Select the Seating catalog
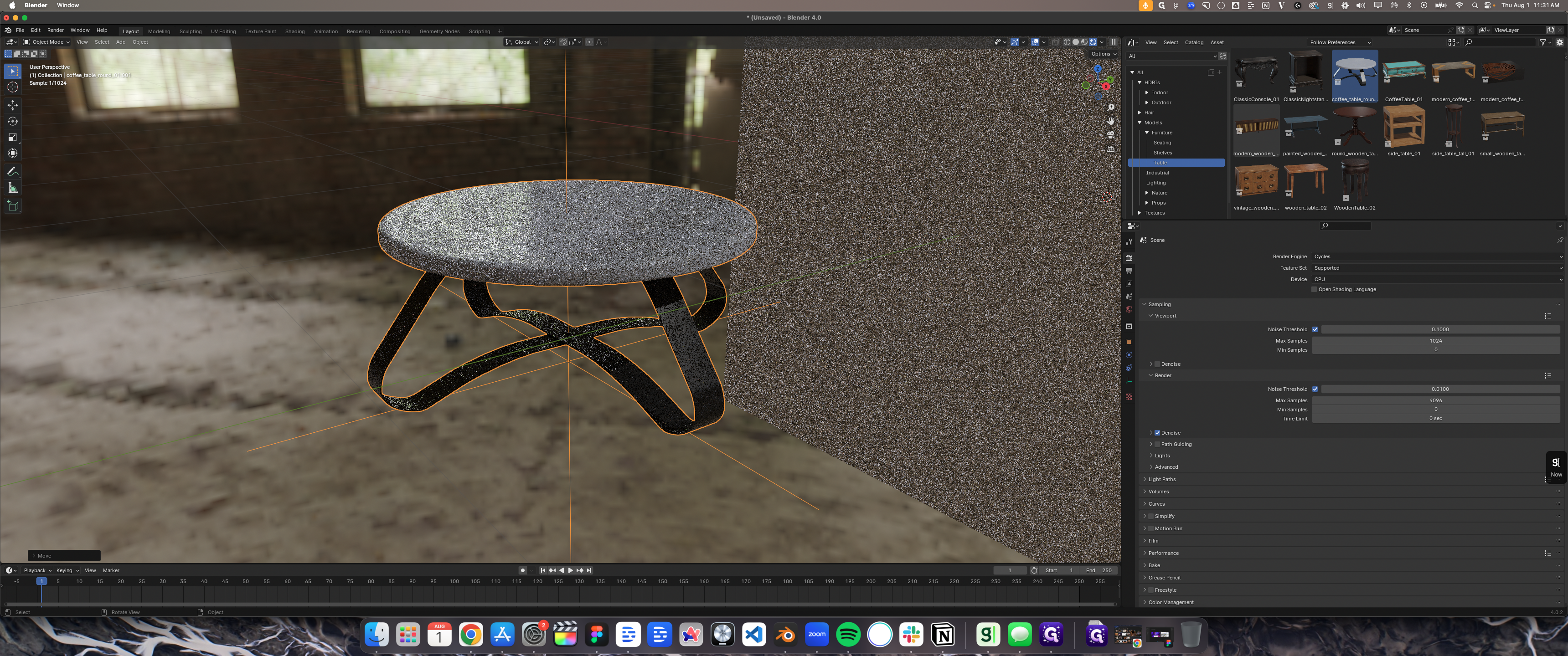 tap(1162, 143)
